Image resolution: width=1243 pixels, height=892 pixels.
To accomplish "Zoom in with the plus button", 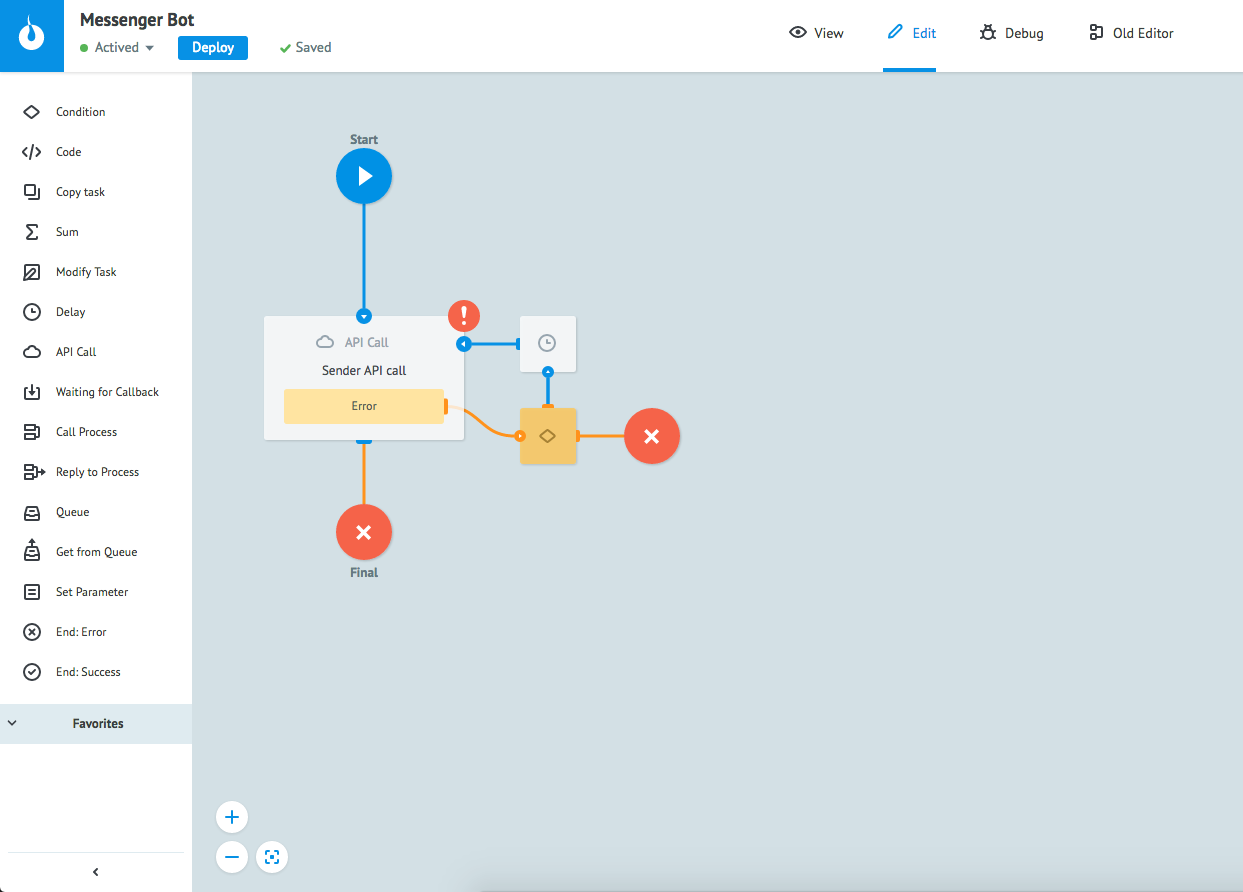I will [232, 817].
